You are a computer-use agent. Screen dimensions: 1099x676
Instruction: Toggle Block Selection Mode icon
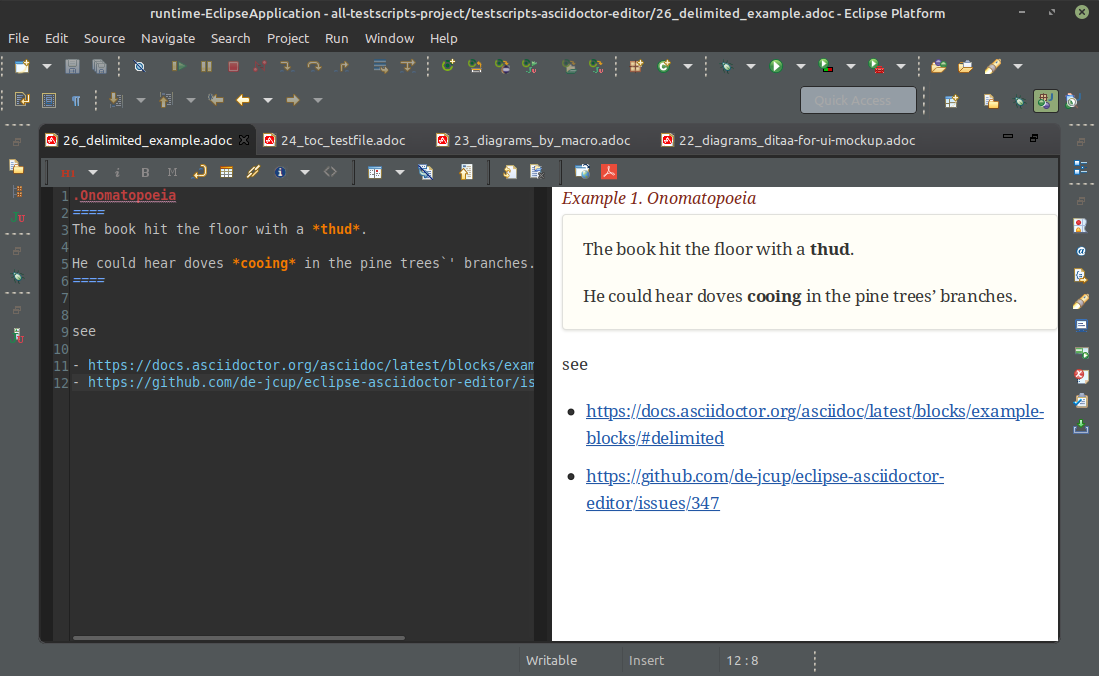49,100
